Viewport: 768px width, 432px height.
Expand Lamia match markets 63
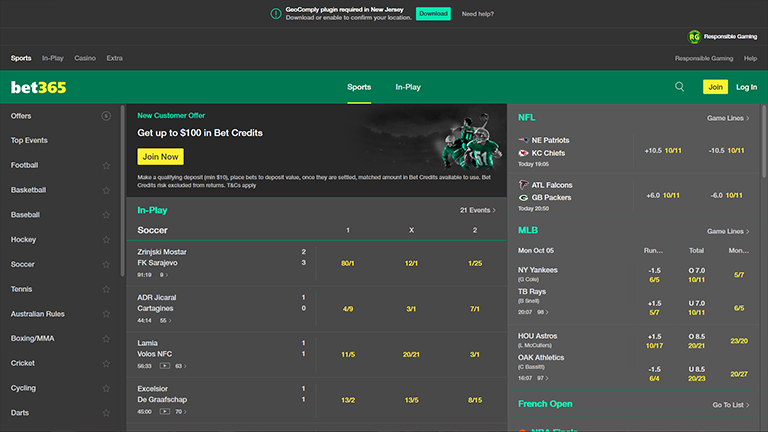pyautogui.click(x=181, y=366)
